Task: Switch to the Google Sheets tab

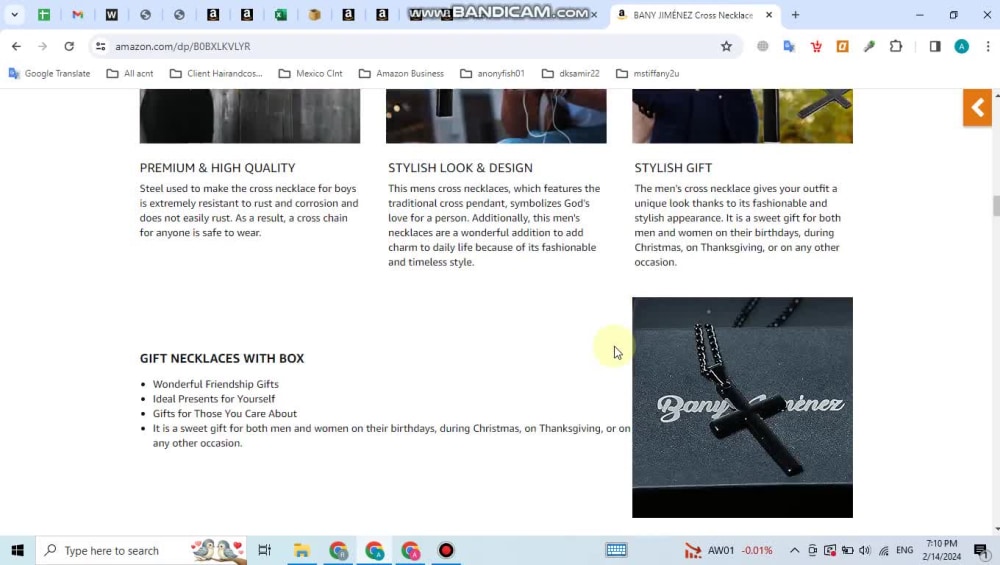Action: click(44, 15)
